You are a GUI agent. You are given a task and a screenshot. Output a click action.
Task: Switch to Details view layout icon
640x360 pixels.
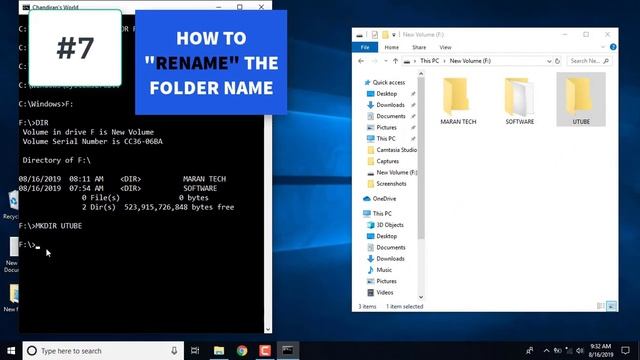tap(600, 306)
